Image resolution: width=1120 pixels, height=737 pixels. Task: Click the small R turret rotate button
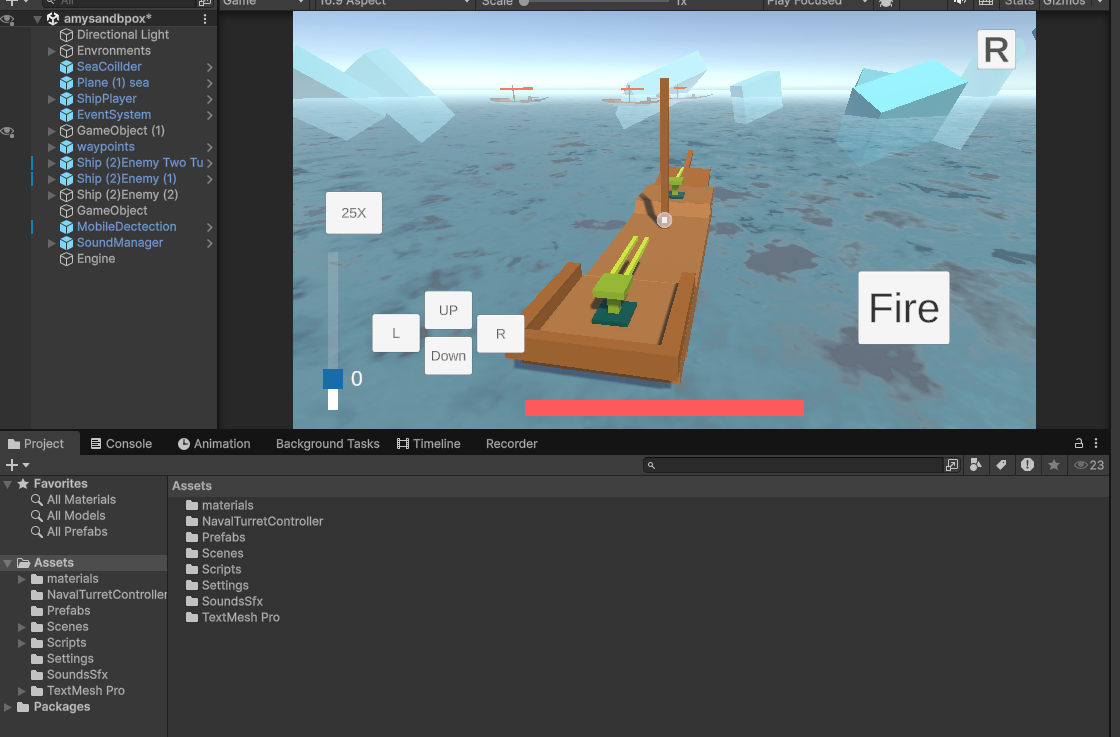click(501, 334)
